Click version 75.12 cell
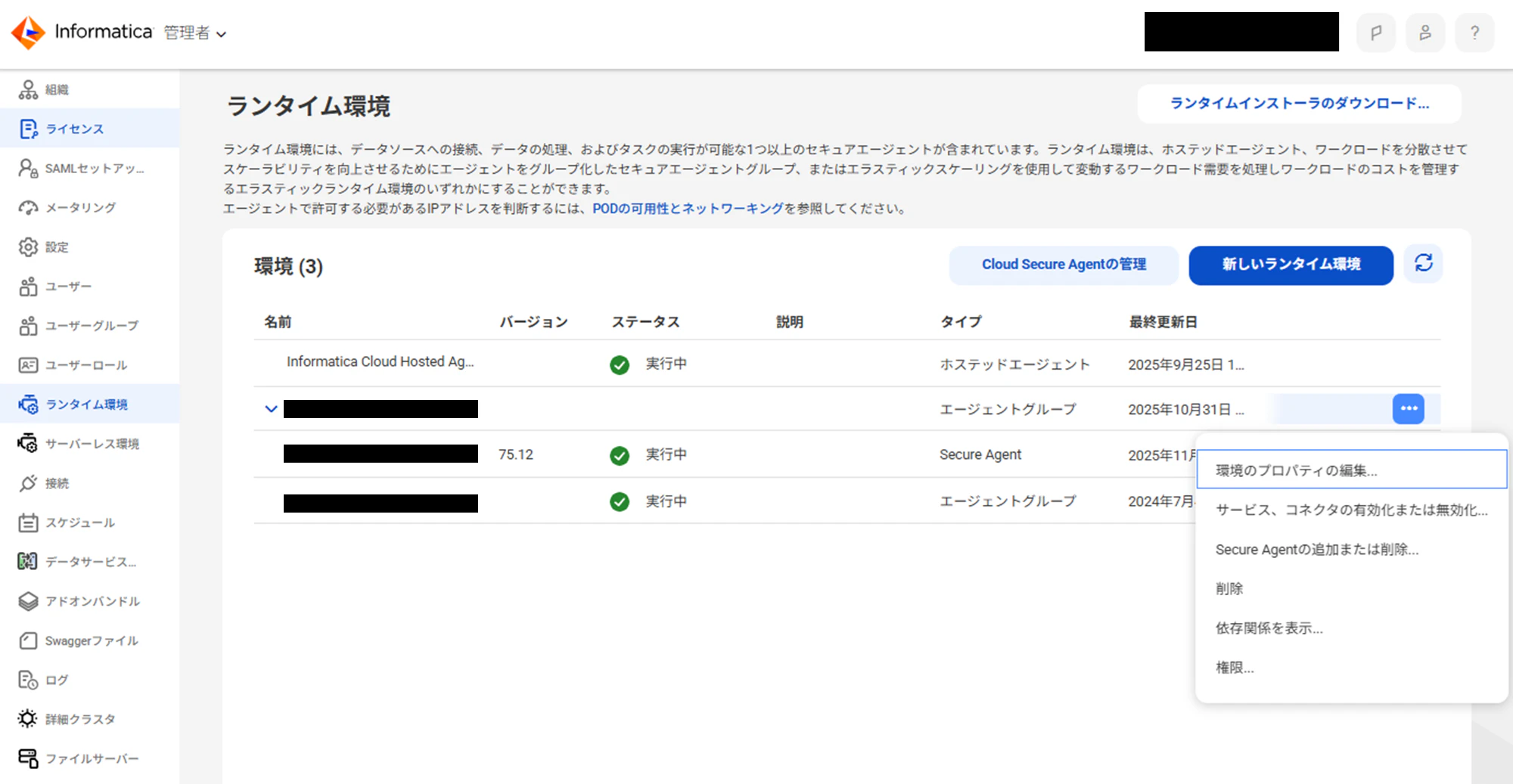Viewport: 1513px width, 784px height. coord(516,454)
